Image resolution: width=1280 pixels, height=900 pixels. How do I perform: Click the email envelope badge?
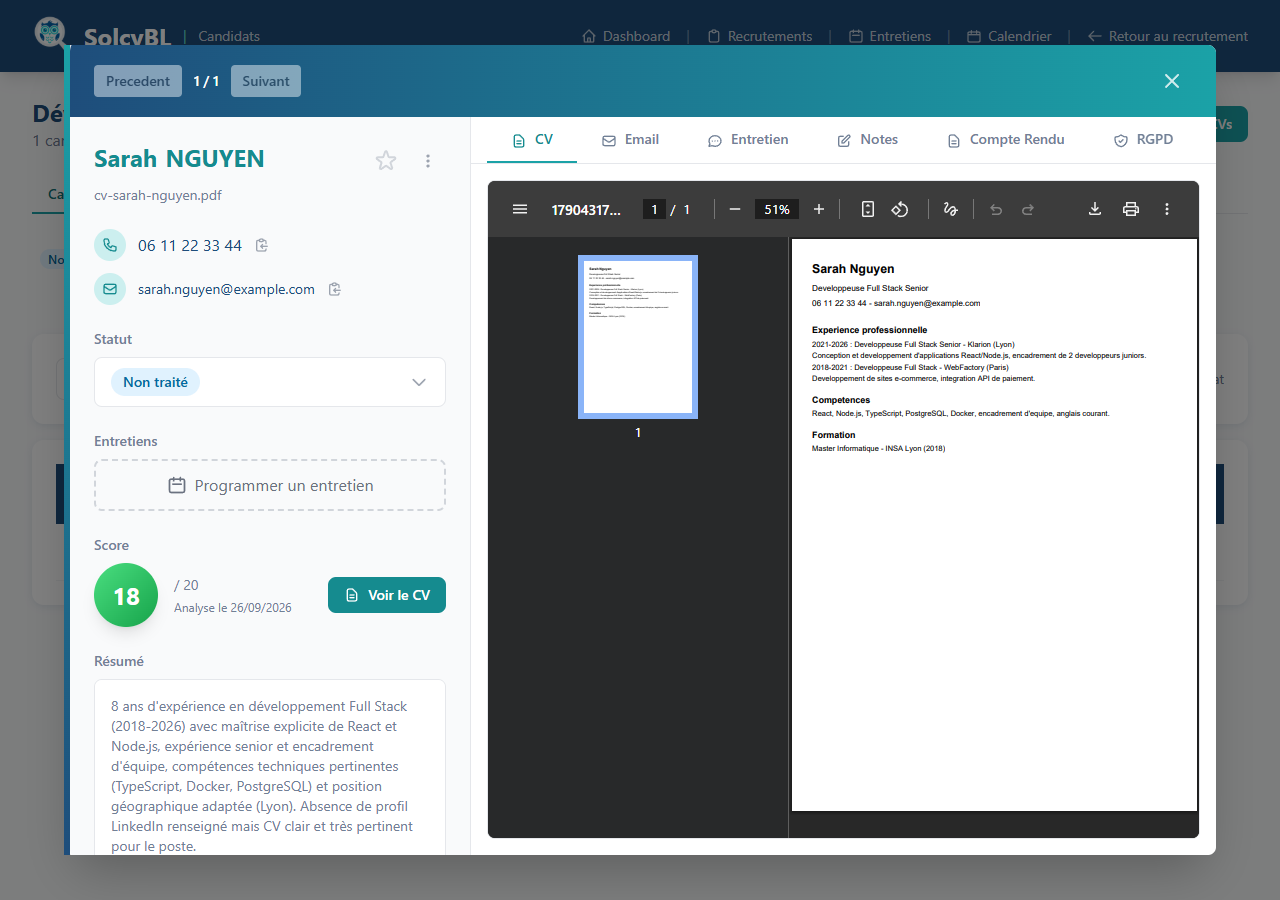click(110, 289)
